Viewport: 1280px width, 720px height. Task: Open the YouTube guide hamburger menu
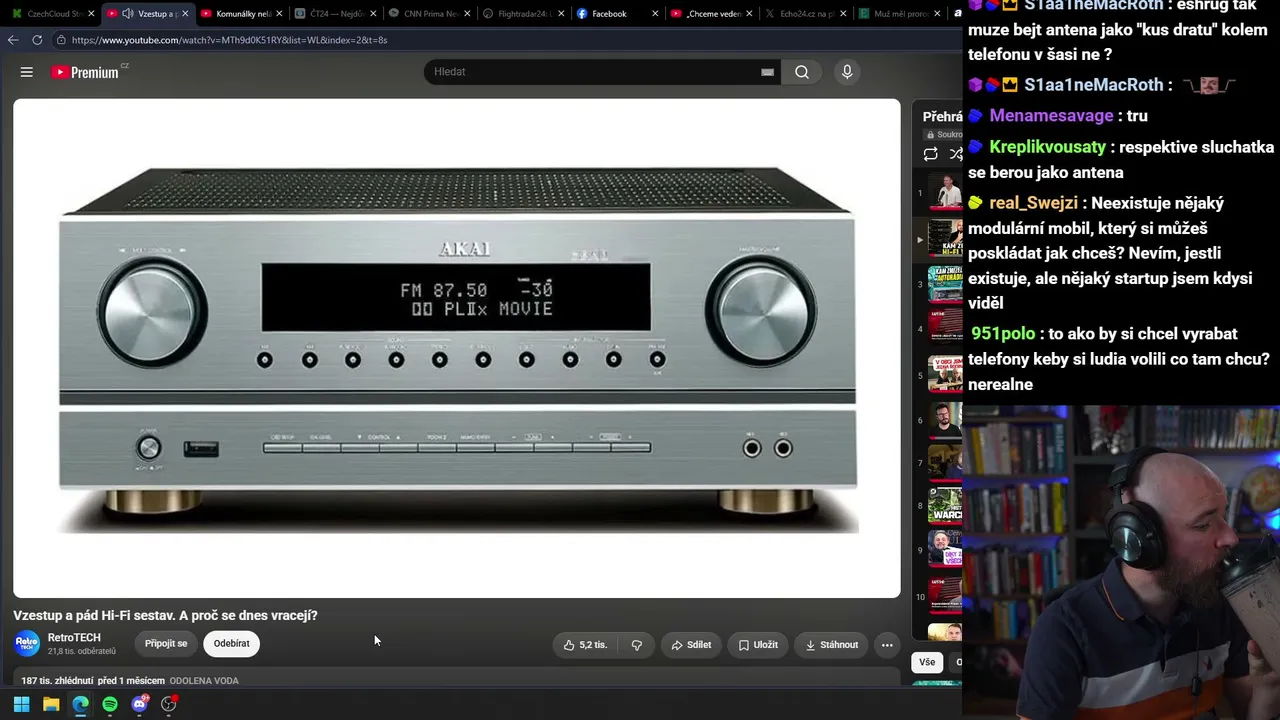[x=27, y=72]
